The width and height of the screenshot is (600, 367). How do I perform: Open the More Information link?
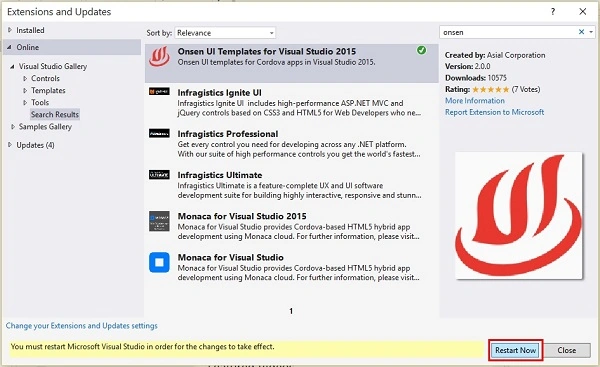click(475, 101)
